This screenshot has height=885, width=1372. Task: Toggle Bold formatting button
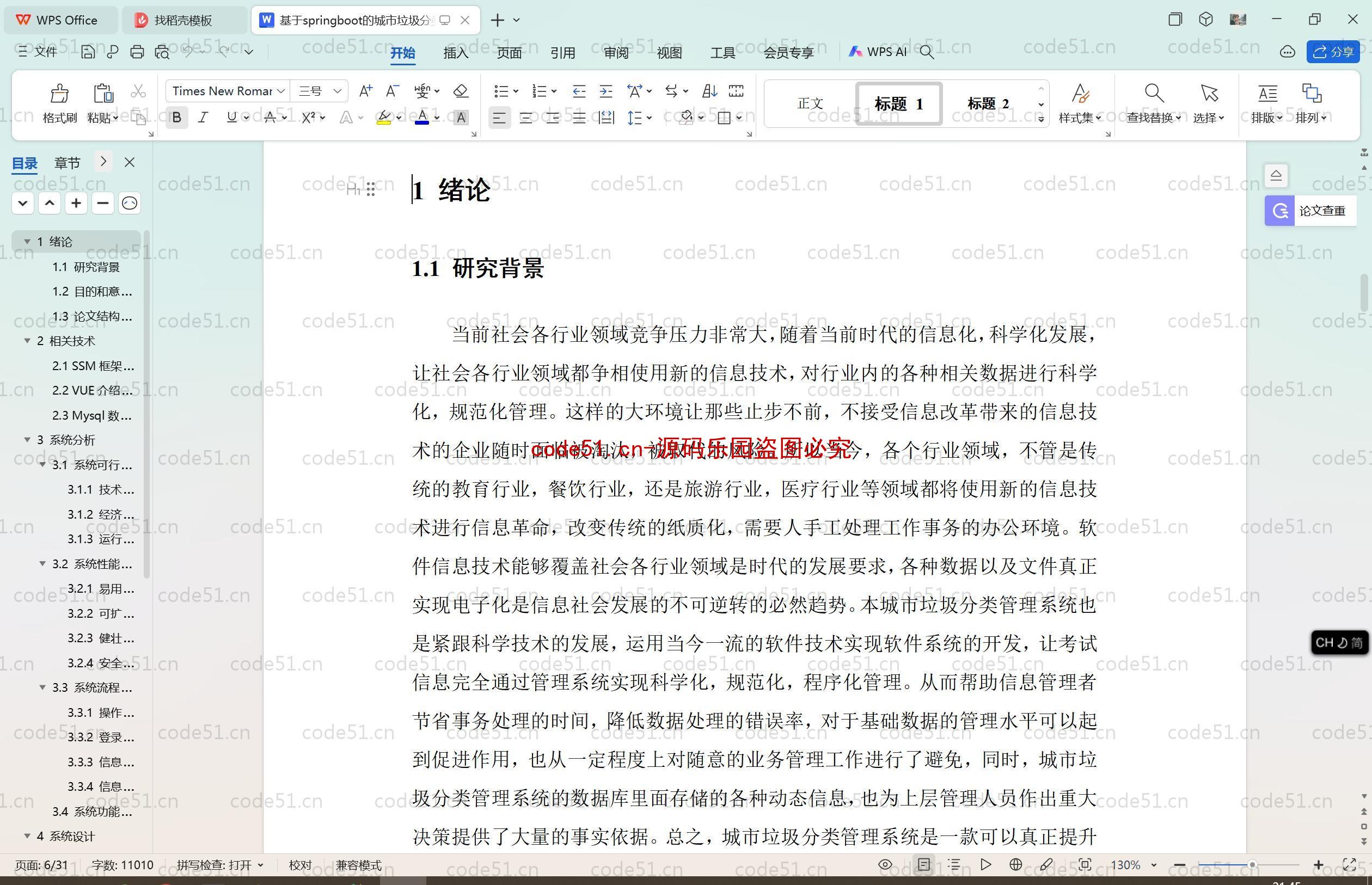[176, 118]
